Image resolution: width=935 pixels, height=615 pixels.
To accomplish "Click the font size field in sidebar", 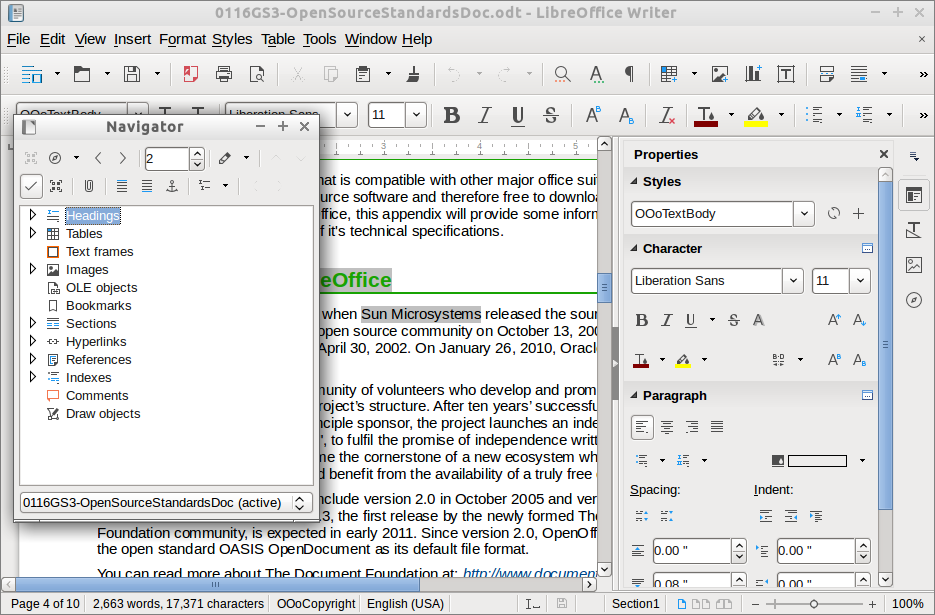I will coord(830,281).
